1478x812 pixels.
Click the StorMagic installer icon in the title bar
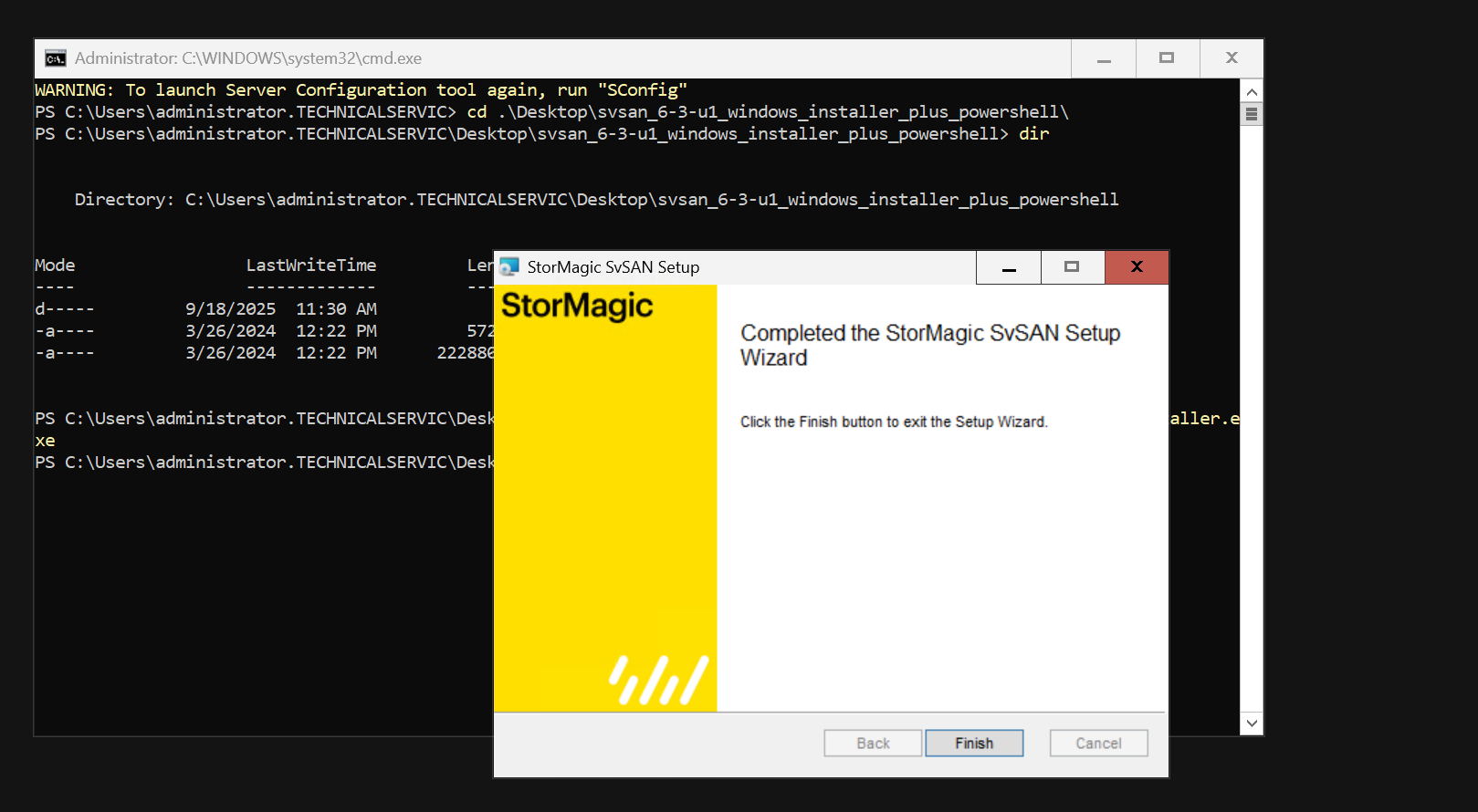pyautogui.click(x=509, y=266)
